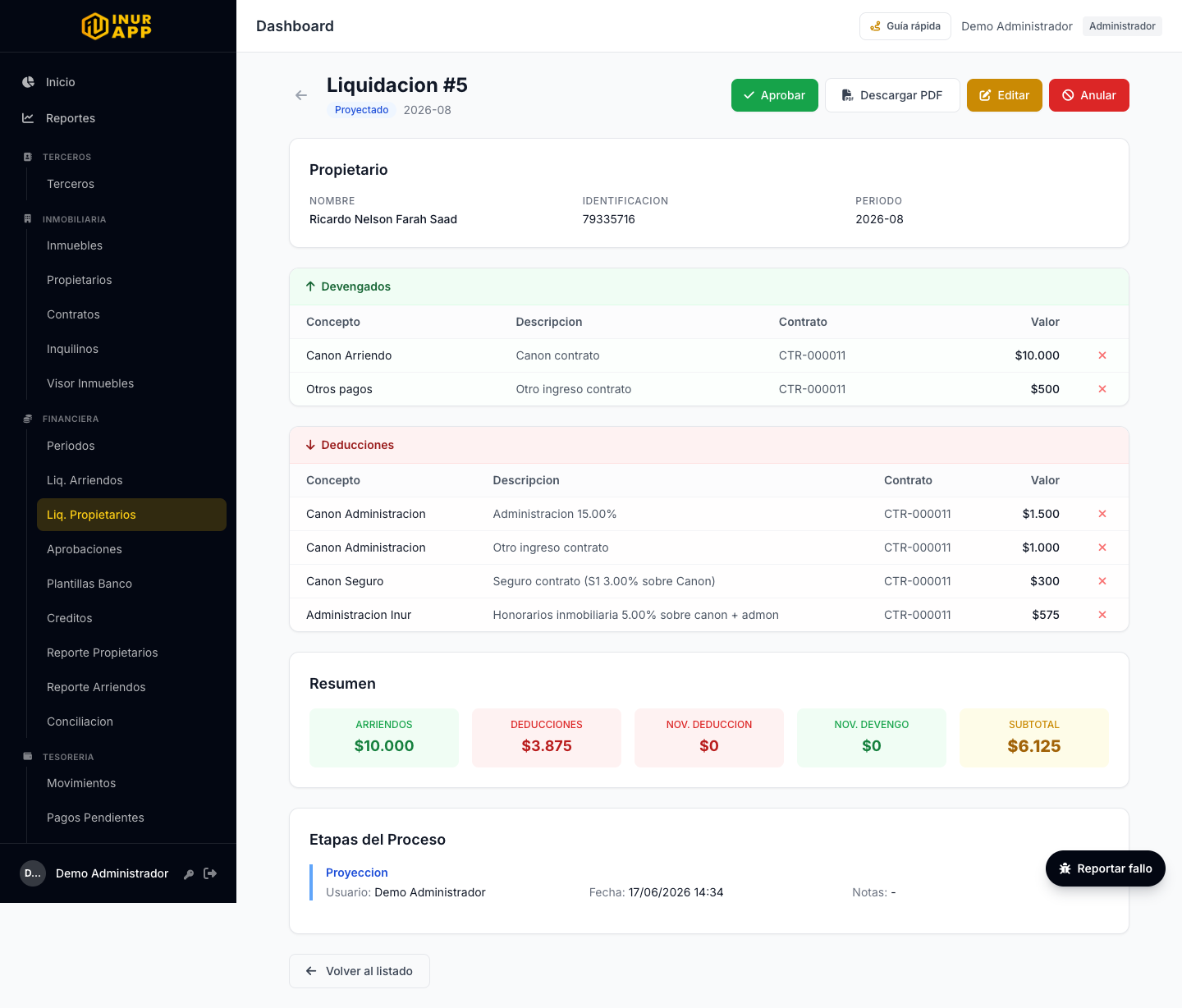The height and width of the screenshot is (1008, 1182).
Task: Delete the Administracion Inur deduction row
Action: click(1102, 615)
